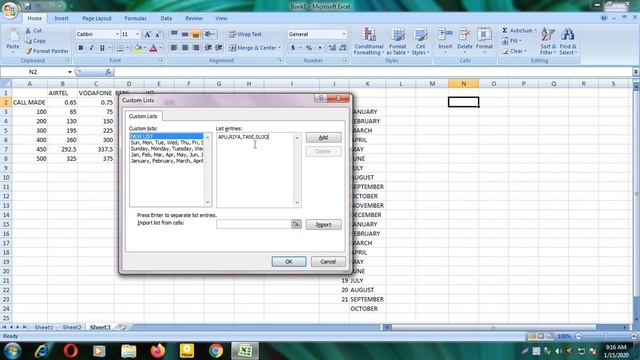Click Add button in Custom Lists dialog
Image resolution: width=640 pixels, height=360 pixels.
click(324, 138)
